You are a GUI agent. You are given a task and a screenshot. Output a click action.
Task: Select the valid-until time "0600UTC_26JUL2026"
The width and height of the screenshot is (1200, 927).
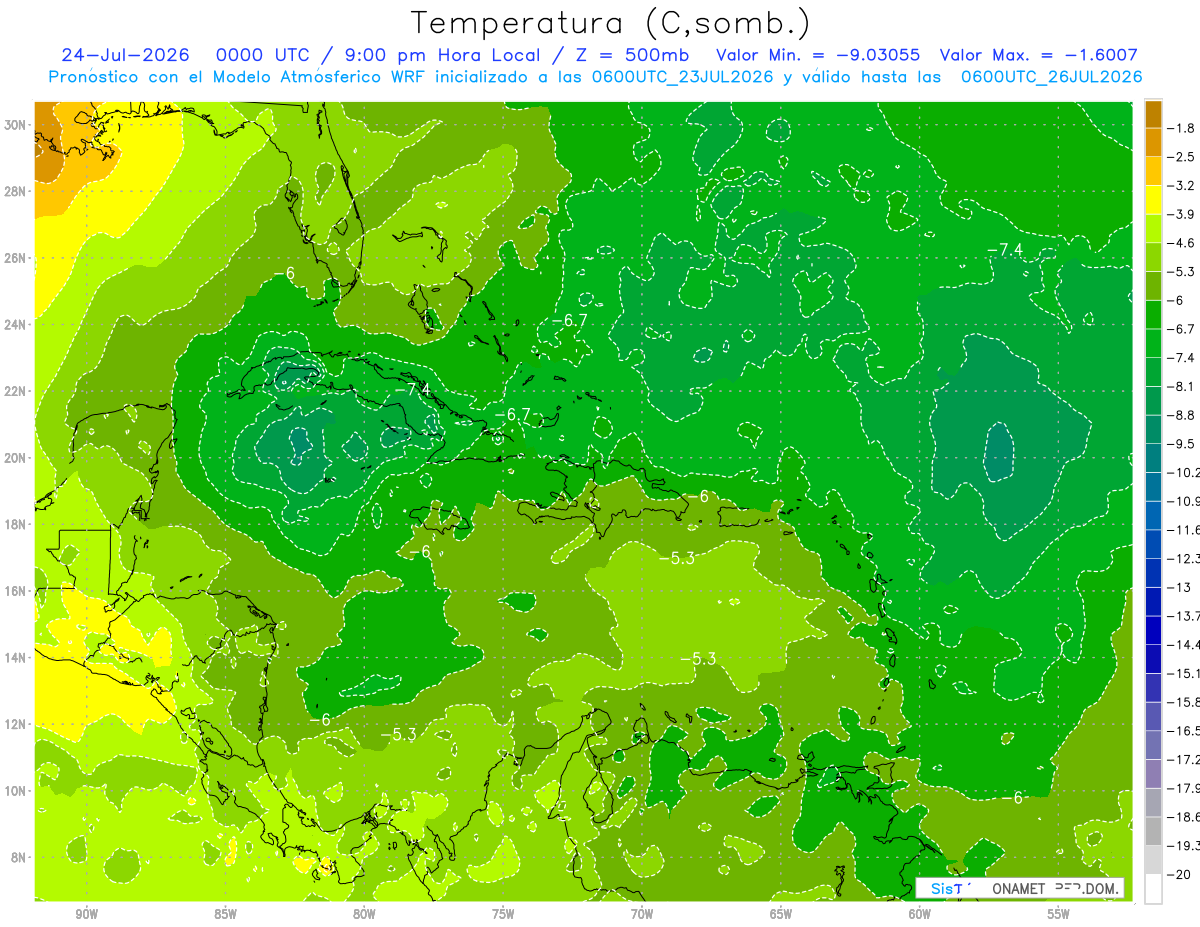tap(1051, 77)
